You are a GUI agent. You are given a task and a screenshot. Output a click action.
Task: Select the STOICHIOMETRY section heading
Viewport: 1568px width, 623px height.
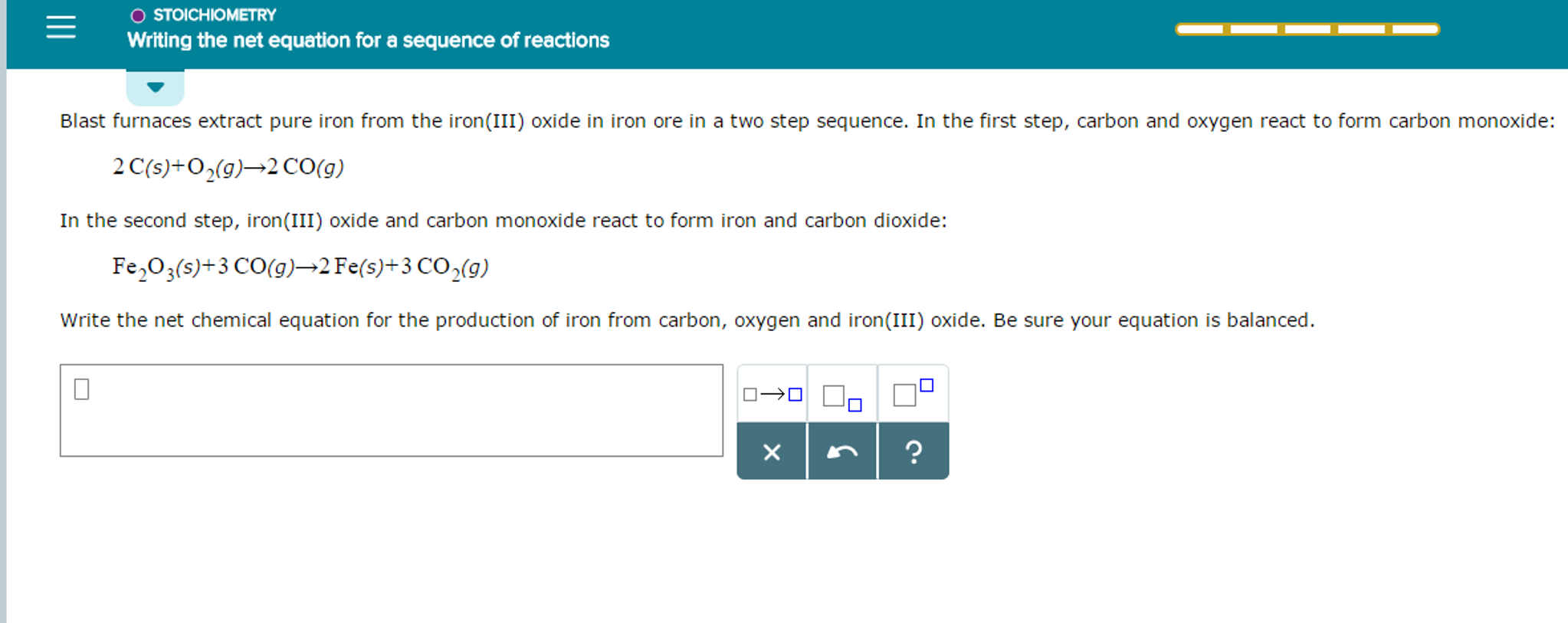213,13
